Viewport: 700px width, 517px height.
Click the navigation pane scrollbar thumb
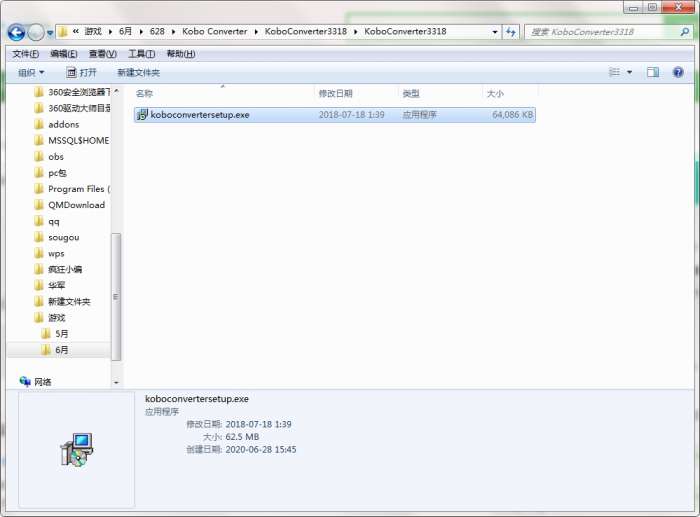[x=116, y=296]
